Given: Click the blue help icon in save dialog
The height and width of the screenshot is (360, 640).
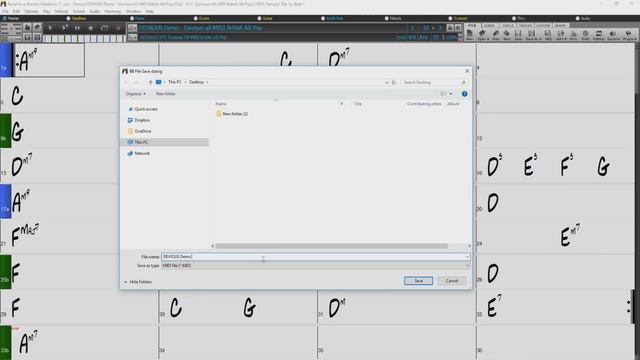Looking at the screenshot, I should [x=464, y=94].
